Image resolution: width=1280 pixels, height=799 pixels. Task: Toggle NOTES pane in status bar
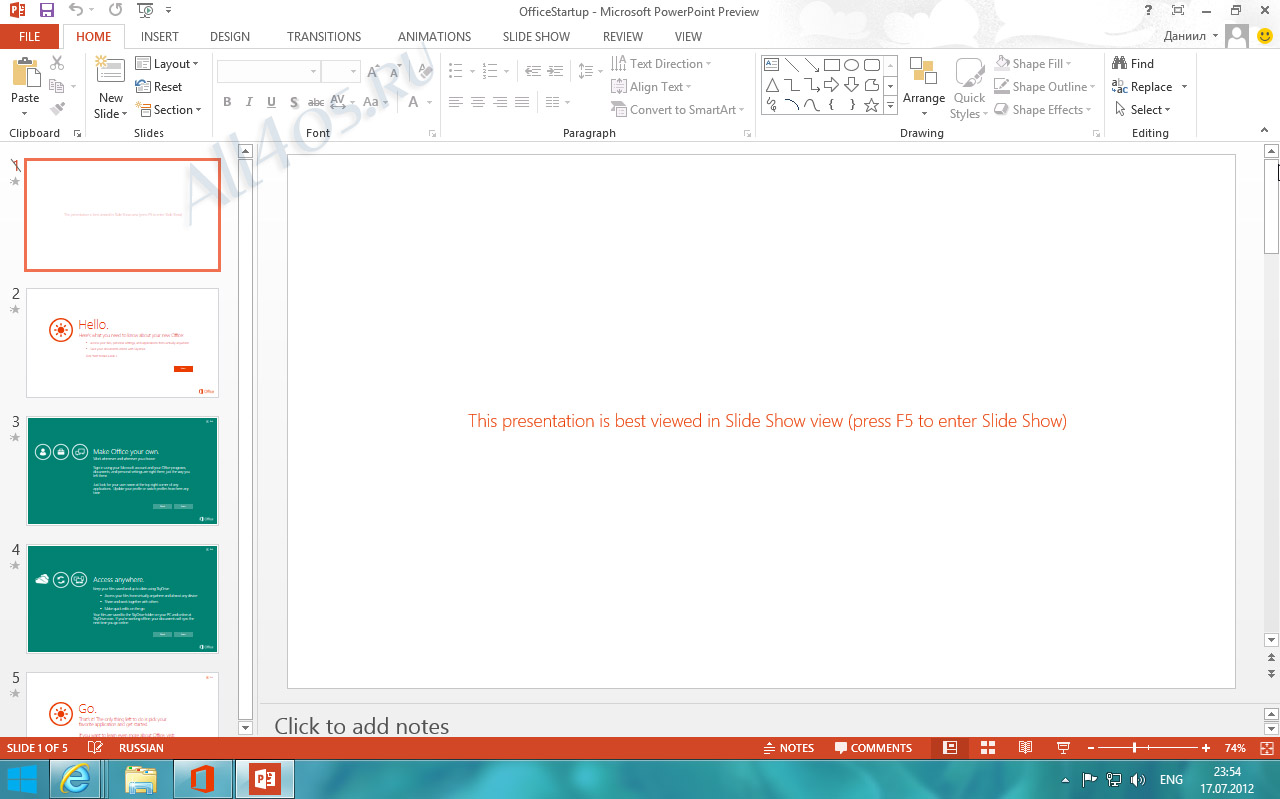point(788,748)
